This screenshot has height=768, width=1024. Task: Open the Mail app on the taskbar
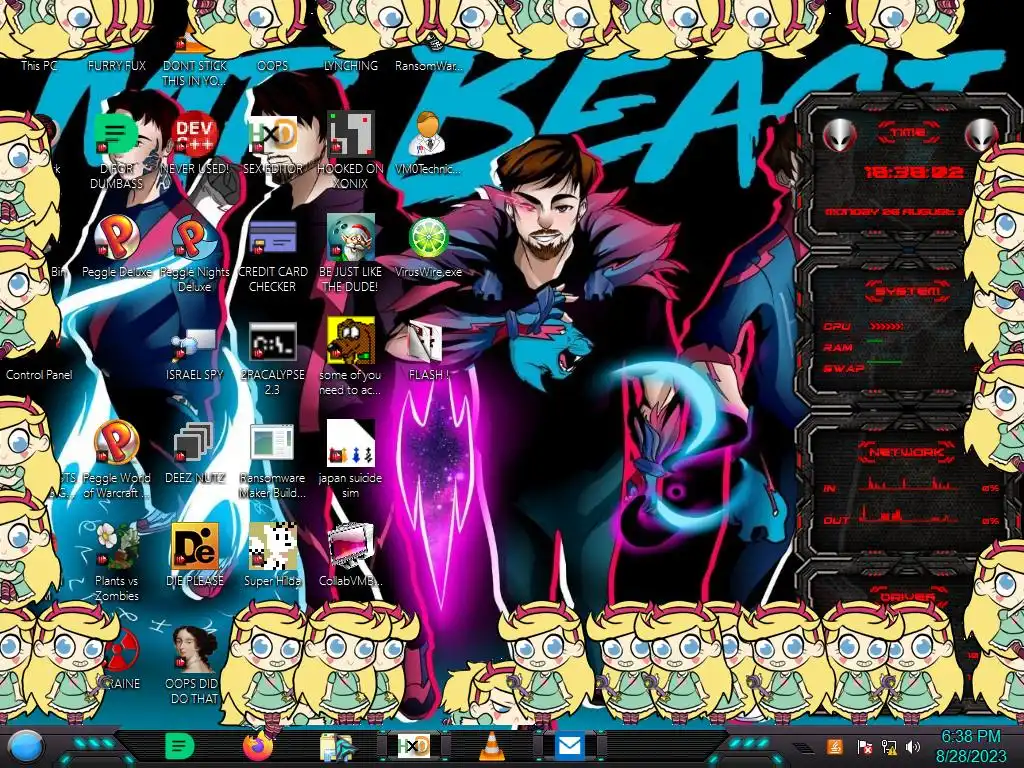(570, 746)
